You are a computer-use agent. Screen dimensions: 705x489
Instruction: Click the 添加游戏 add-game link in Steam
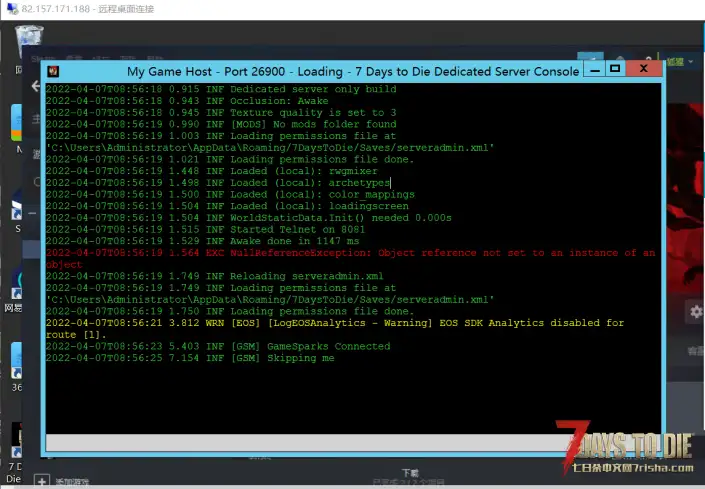click(x=72, y=482)
